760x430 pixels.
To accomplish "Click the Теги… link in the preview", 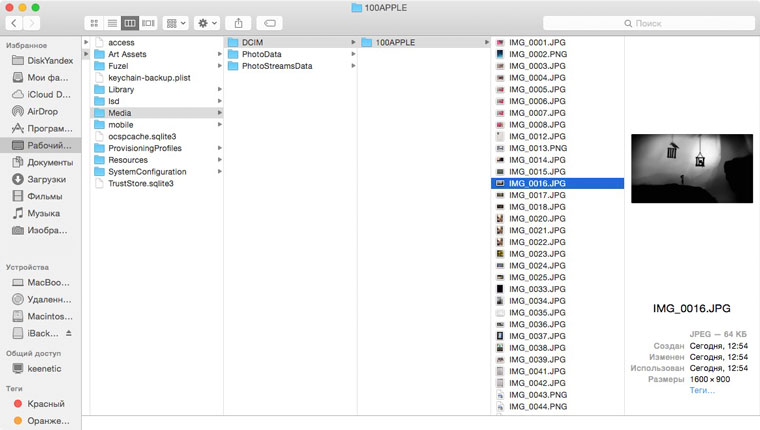I will pyautogui.click(x=702, y=390).
